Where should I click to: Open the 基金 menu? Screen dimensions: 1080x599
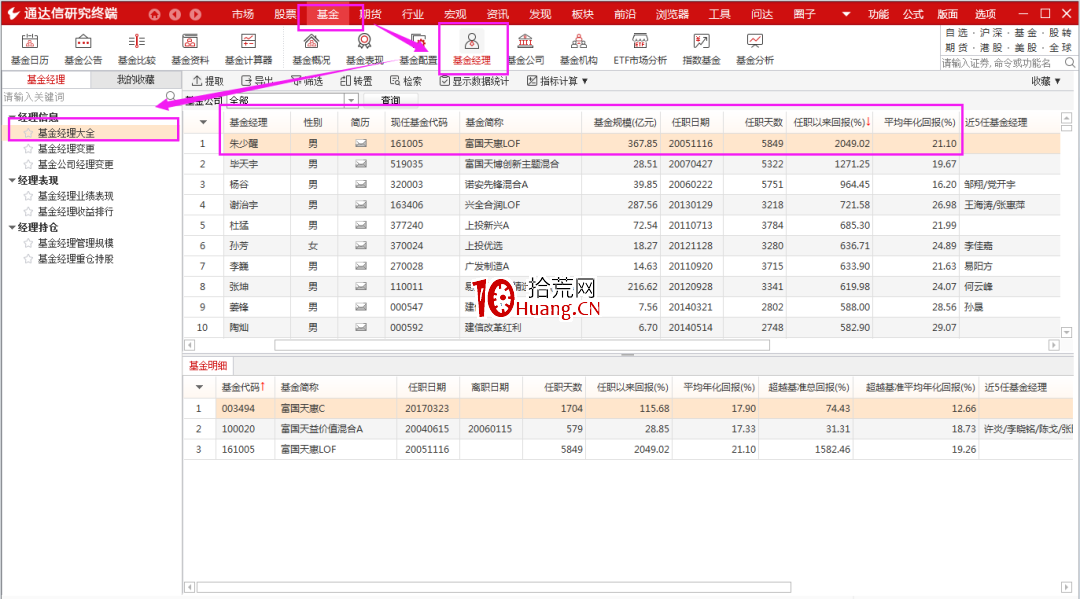click(x=328, y=14)
